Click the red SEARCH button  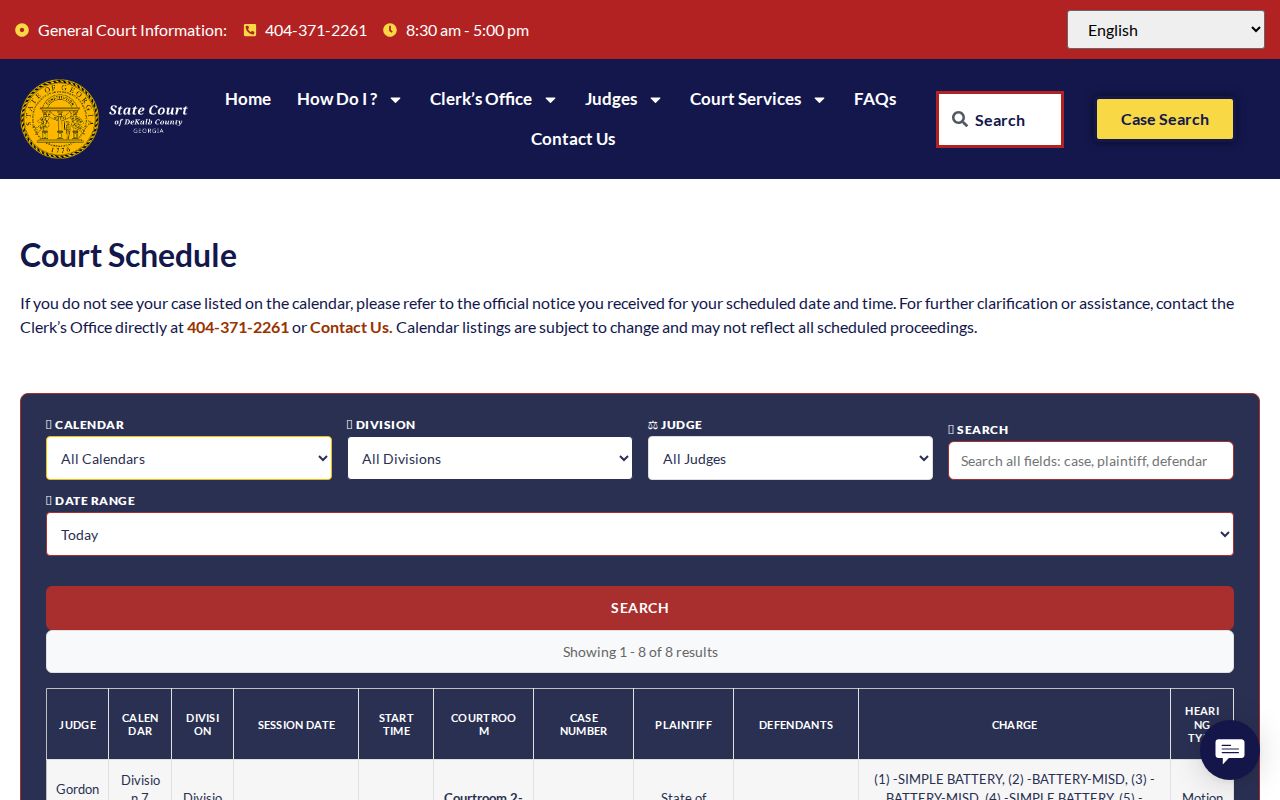(x=640, y=608)
